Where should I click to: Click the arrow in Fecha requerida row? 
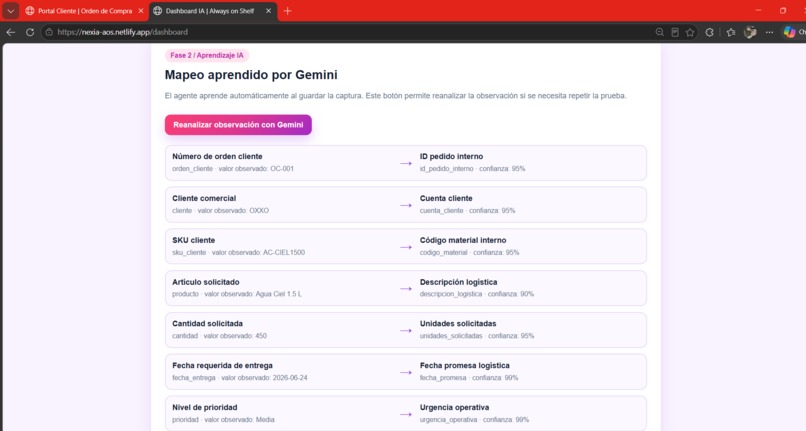406,372
